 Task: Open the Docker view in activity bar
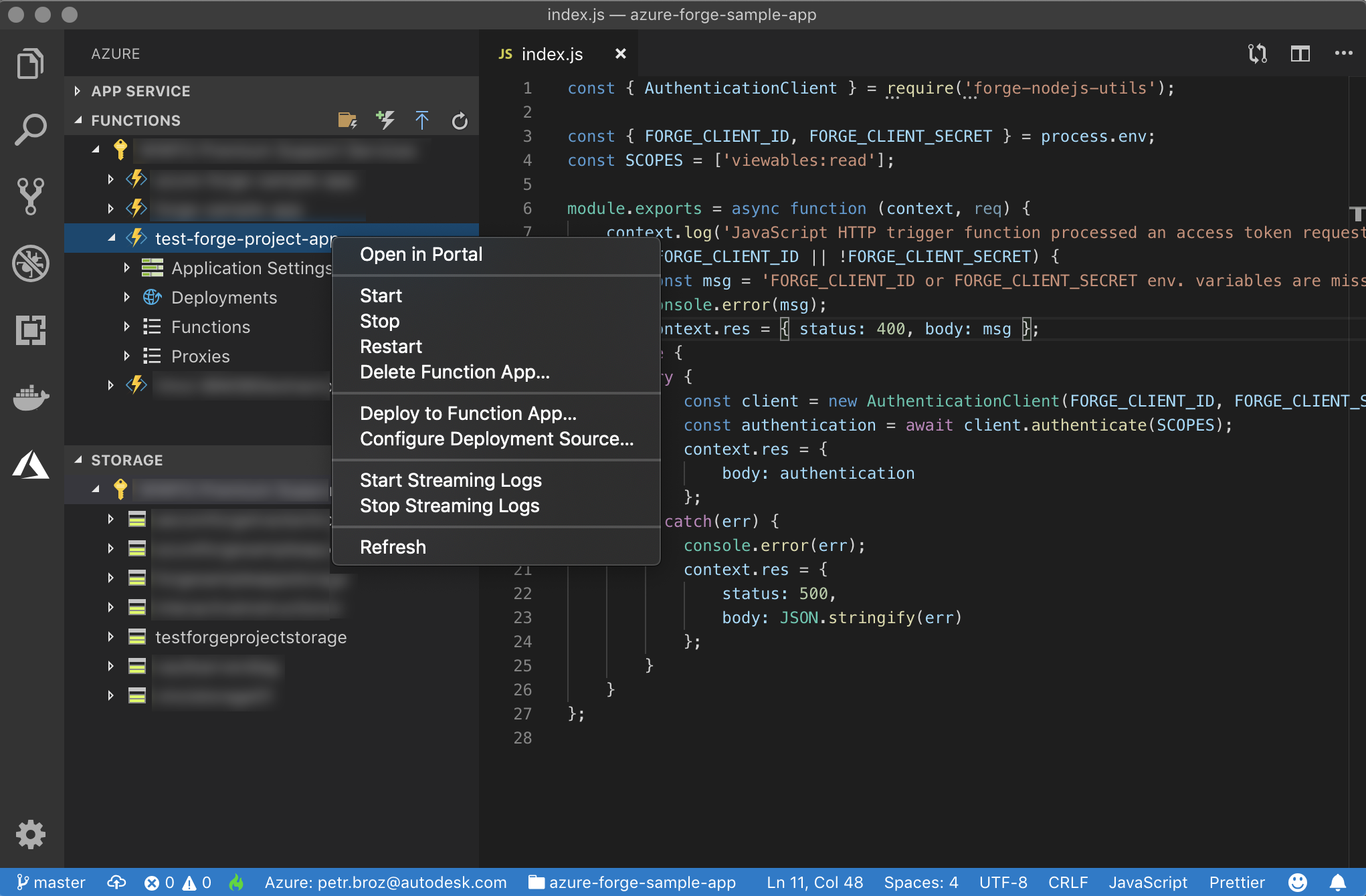31,398
